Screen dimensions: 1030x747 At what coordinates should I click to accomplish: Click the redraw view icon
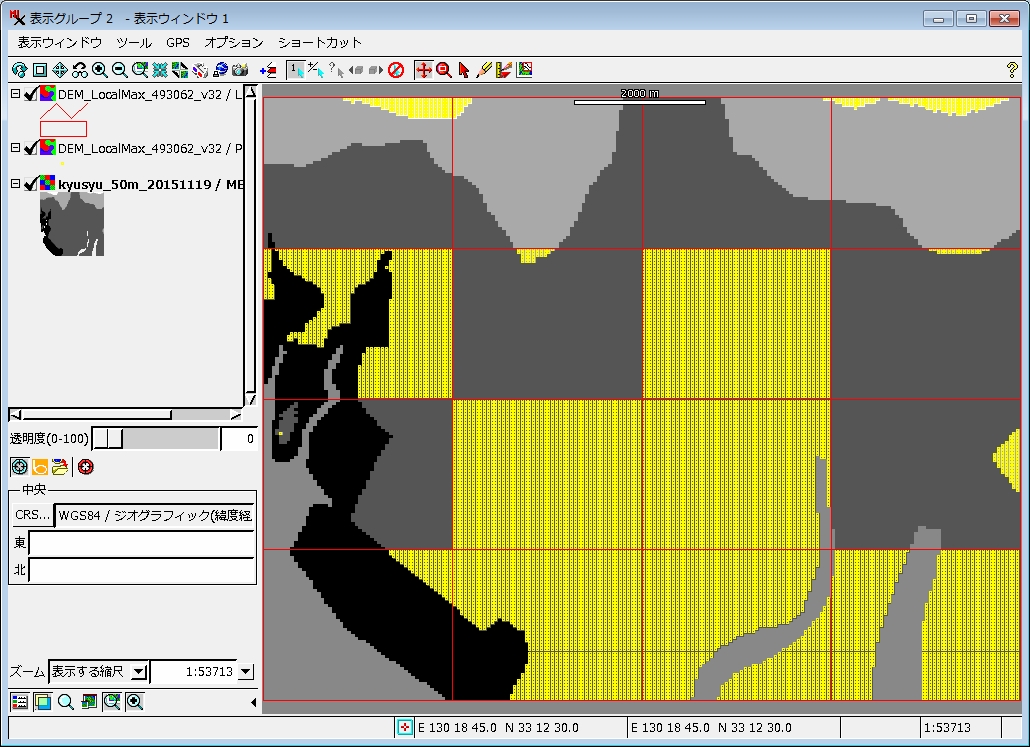tap(19, 70)
